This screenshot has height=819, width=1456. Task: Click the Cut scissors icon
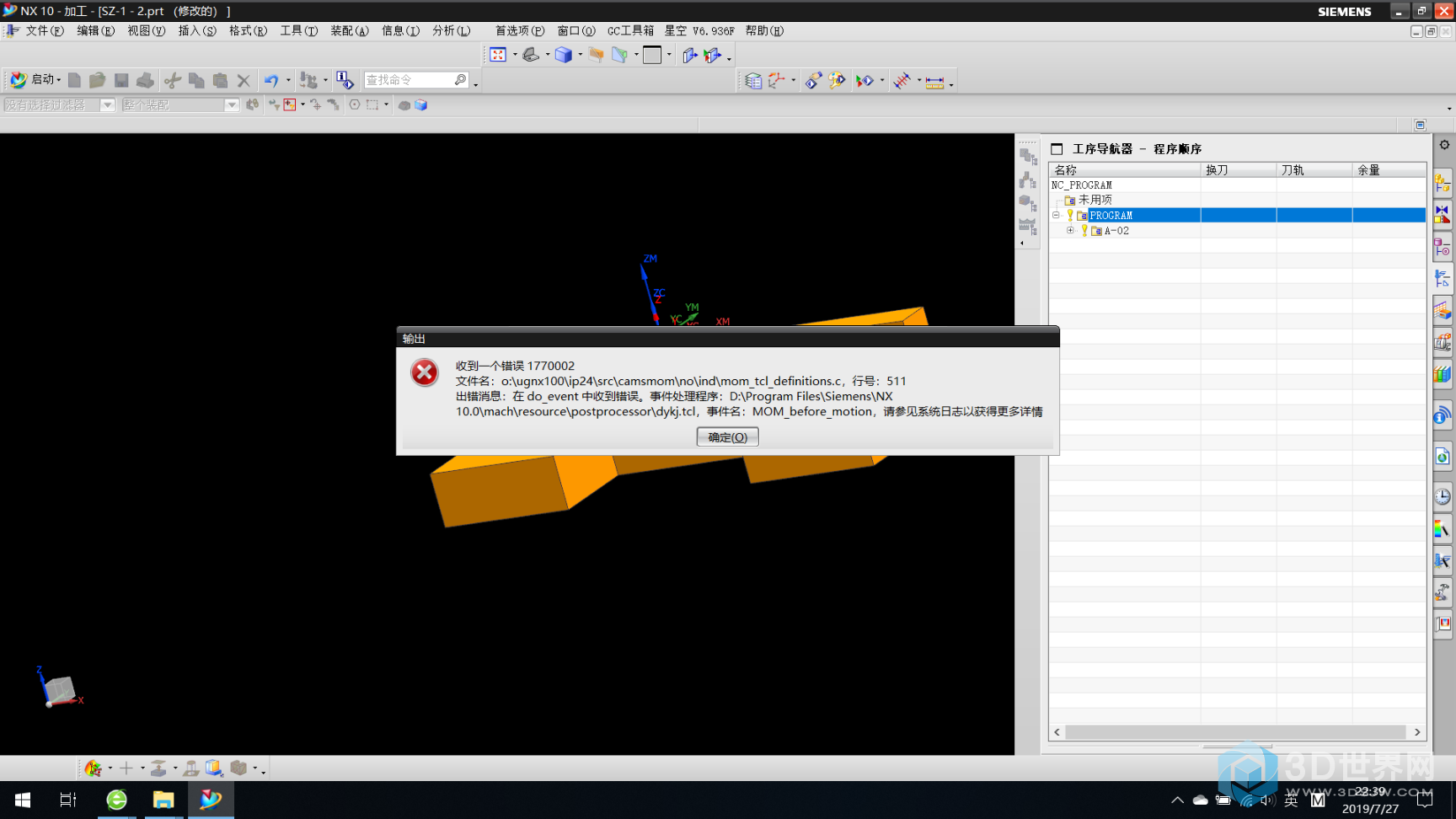173,80
